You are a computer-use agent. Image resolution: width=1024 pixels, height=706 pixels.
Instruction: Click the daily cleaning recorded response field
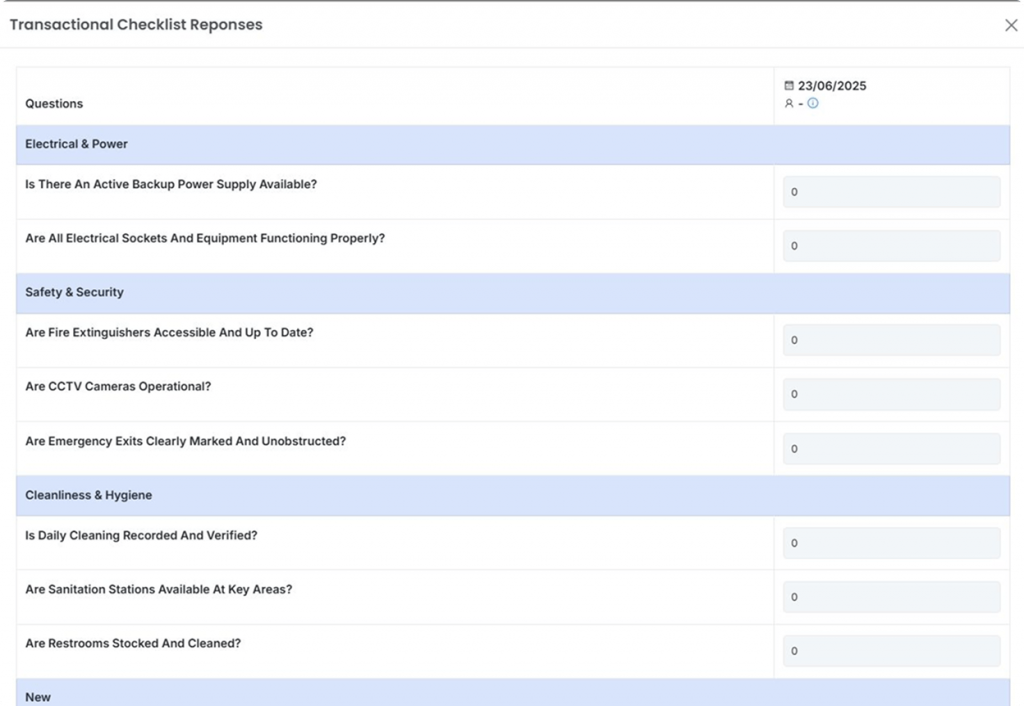(891, 543)
